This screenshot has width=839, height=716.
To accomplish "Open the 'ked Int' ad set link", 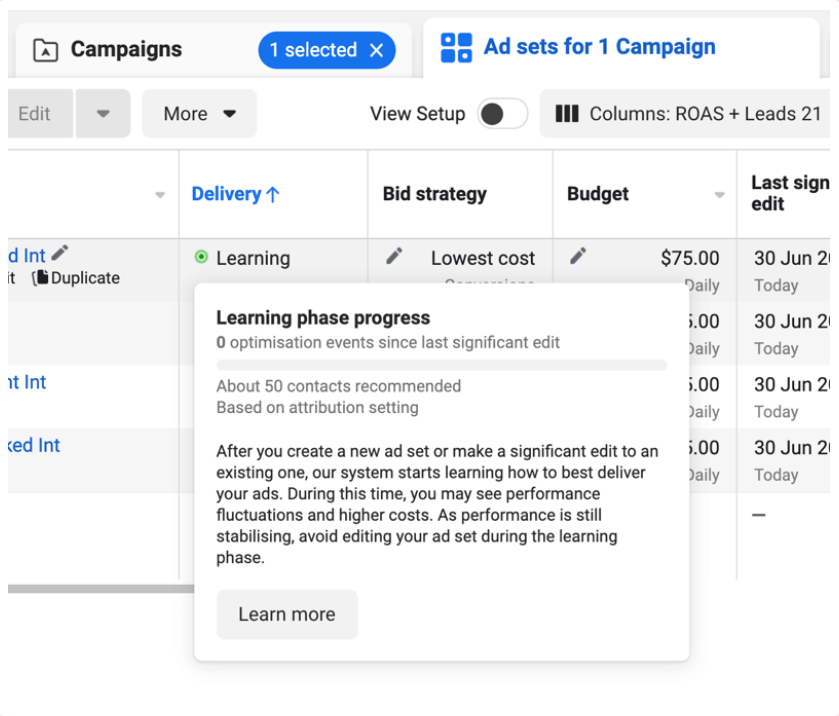I will pyautogui.click(x=34, y=445).
